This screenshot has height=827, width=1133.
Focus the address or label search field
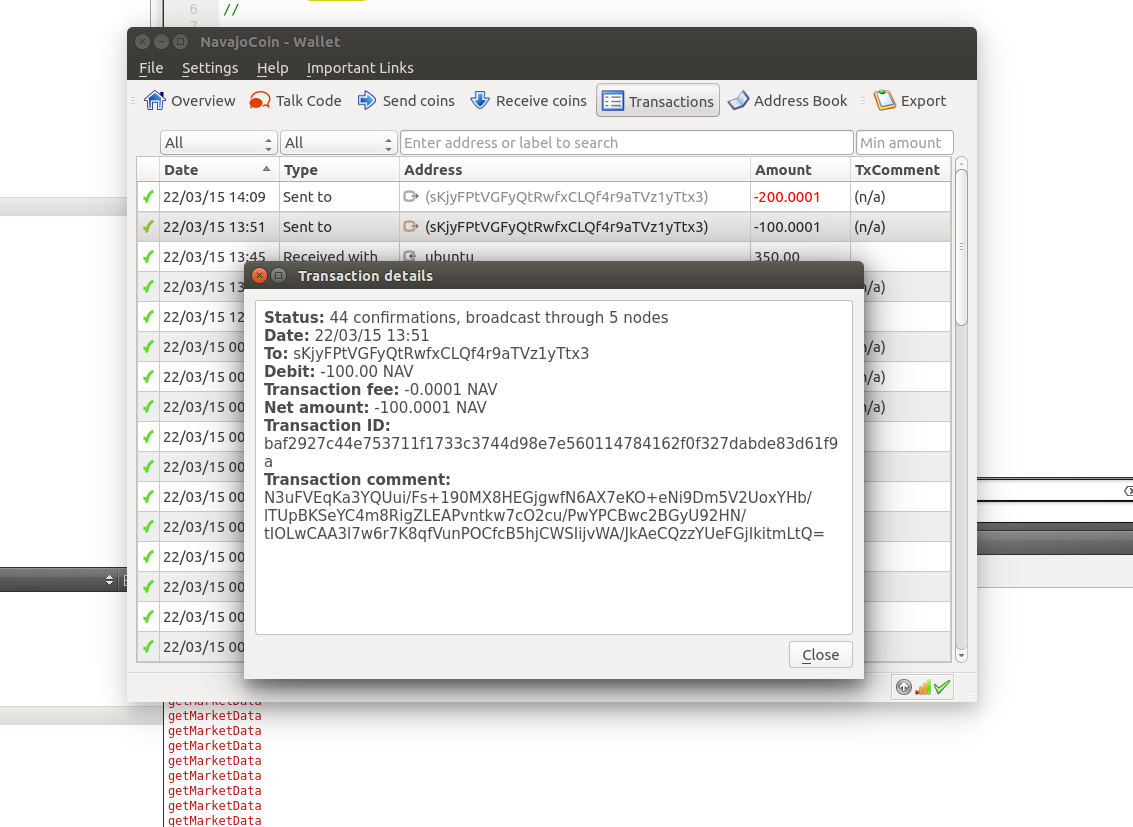point(626,143)
